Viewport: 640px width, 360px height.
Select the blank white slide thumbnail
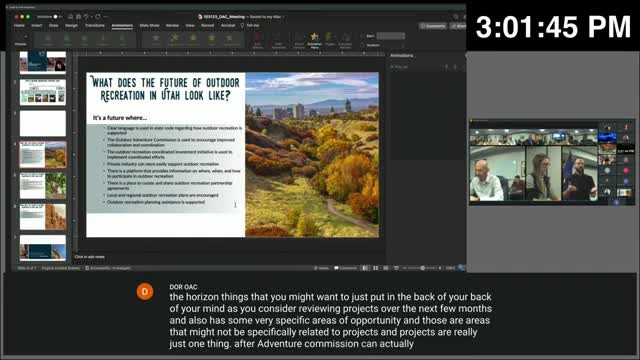[43, 124]
